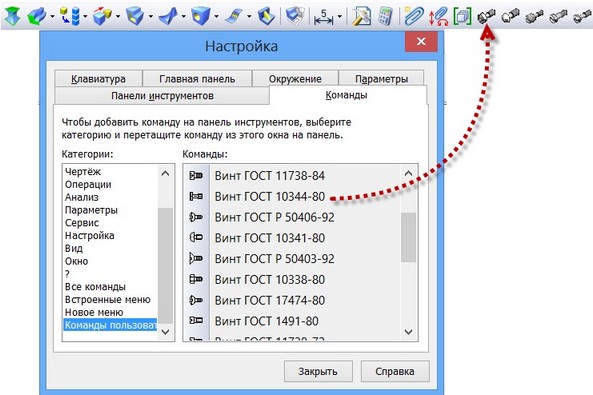Screen dimensions: 593x395
Task: Open dropdown arrow beside curved surface icon
Action: click(x=183, y=17)
